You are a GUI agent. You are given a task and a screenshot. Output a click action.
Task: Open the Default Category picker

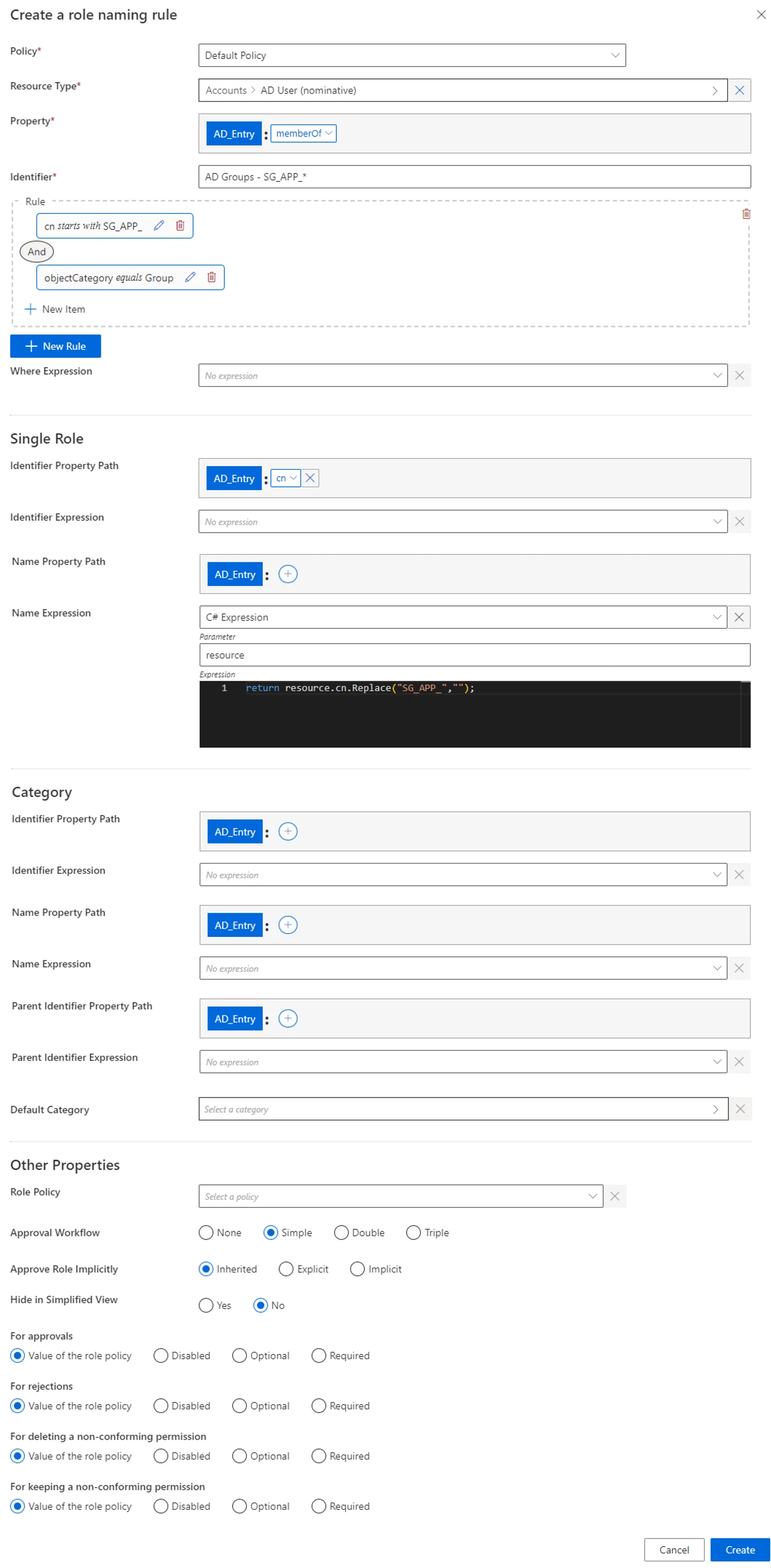click(x=463, y=1109)
